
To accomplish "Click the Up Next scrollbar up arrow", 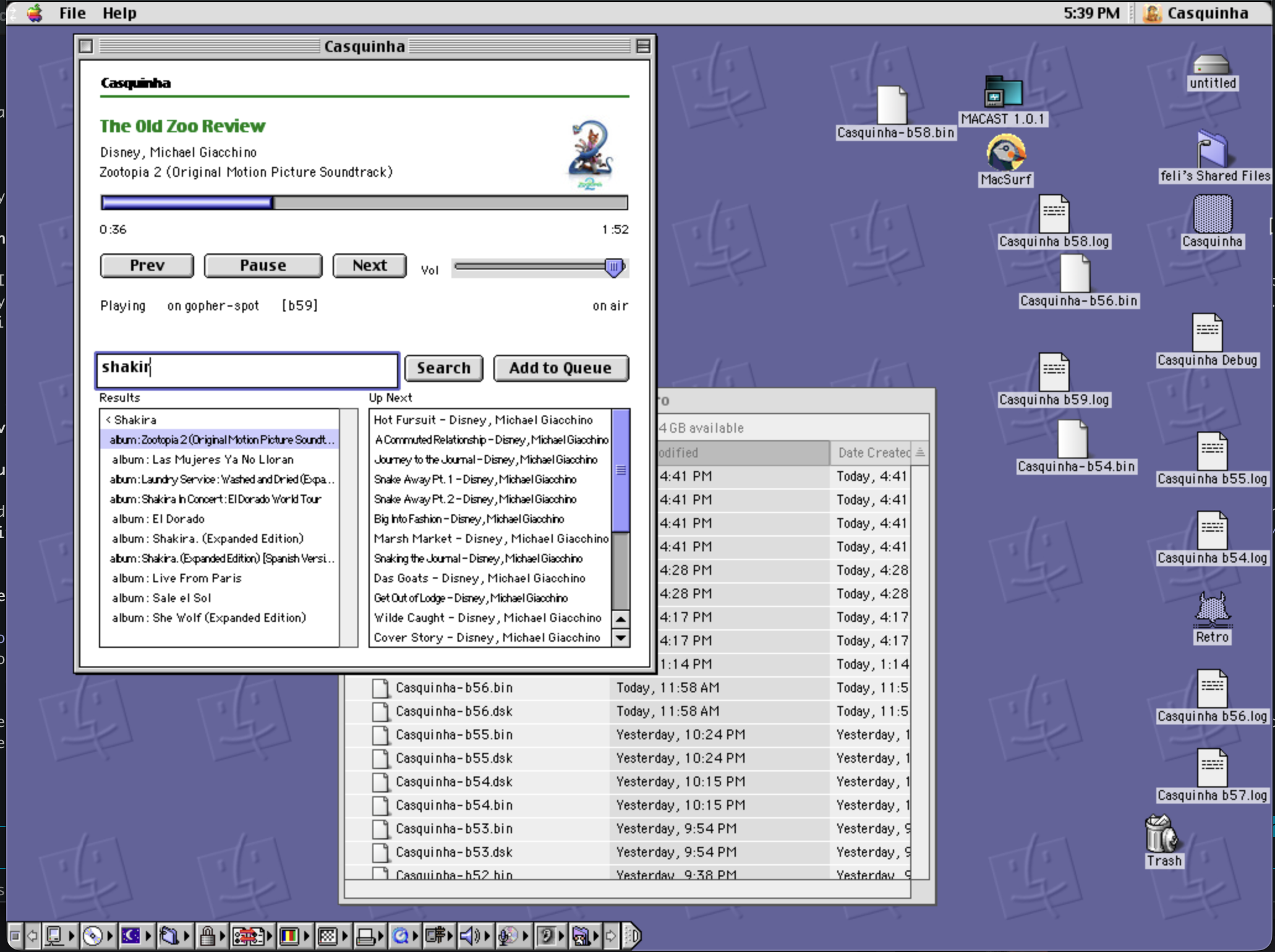I will click(621, 619).
